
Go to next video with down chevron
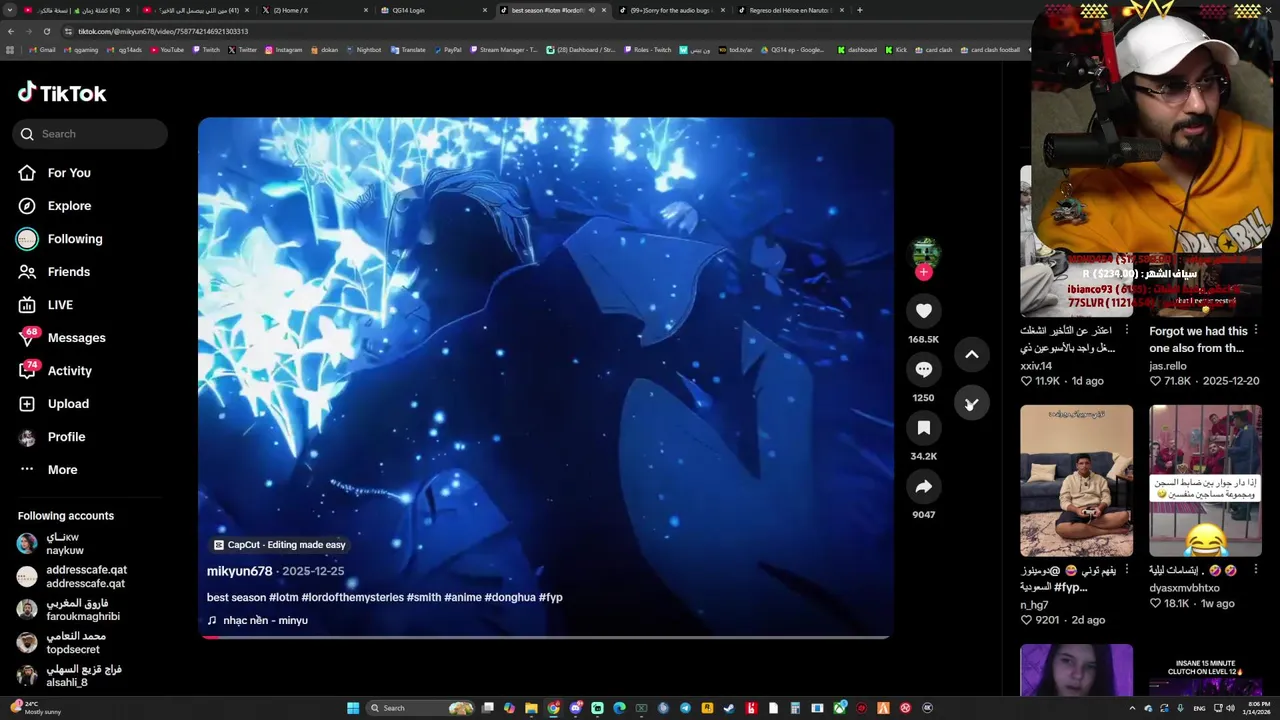(971, 403)
